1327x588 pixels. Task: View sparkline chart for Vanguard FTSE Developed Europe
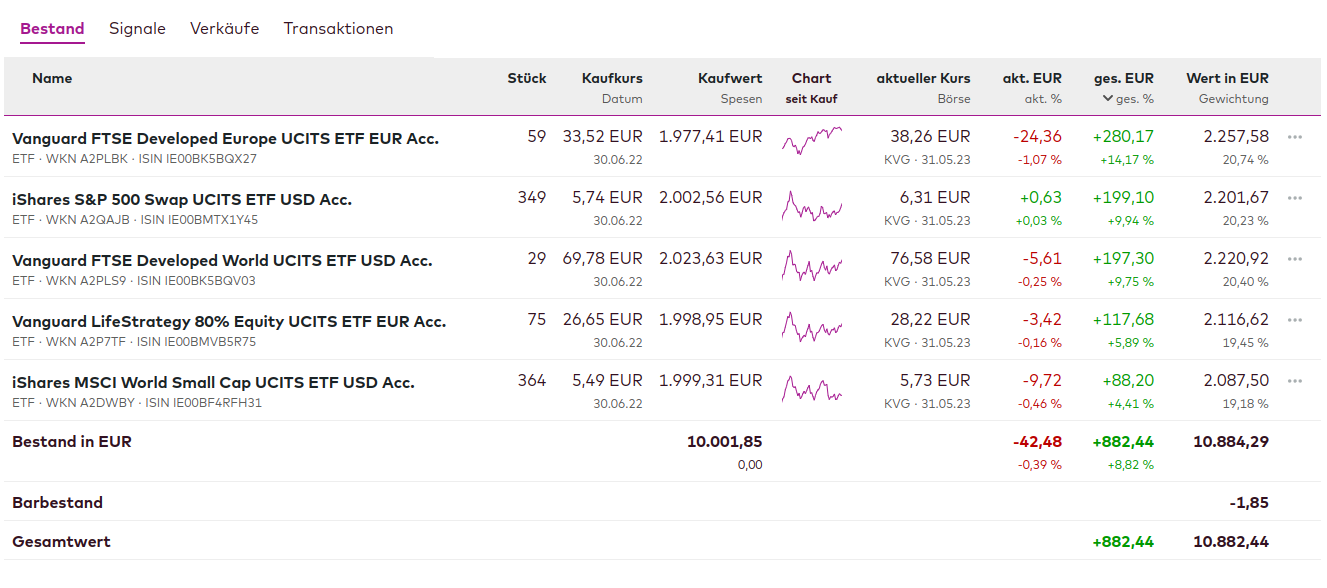812,142
